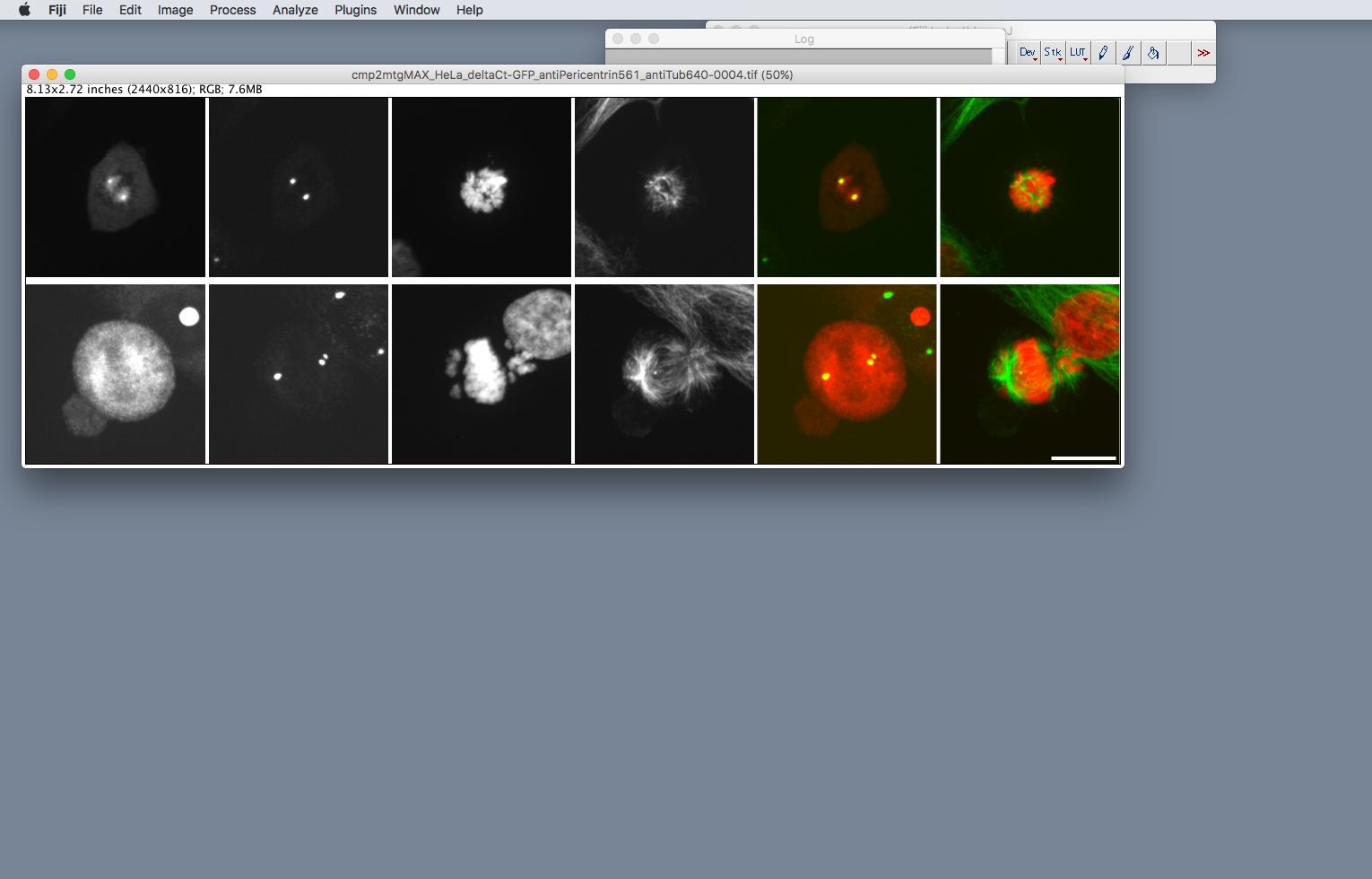Open the More Tools double-arrow menu

[x=1203, y=53]
